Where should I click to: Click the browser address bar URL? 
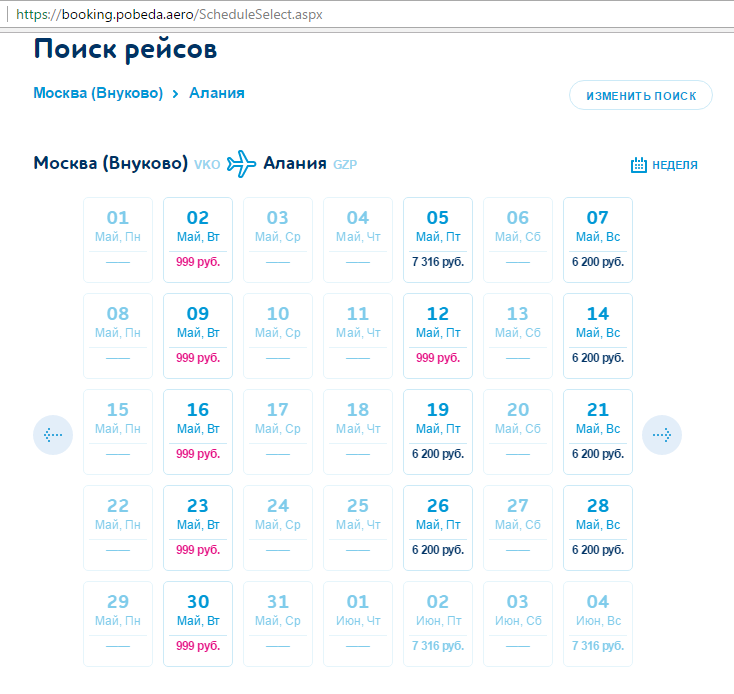coord(169,16)
